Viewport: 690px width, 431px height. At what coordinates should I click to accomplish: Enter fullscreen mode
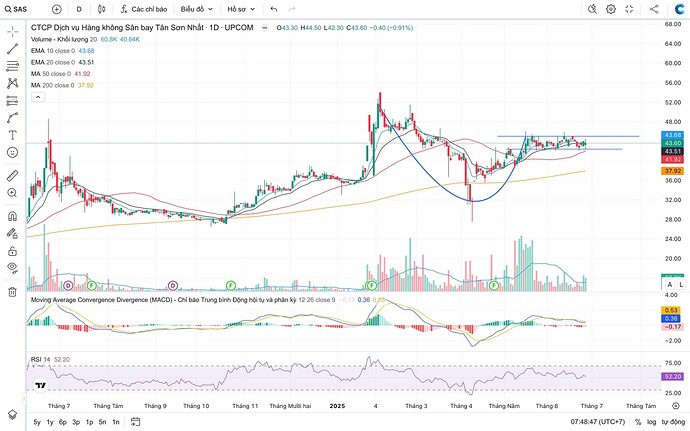(x=629, y=9)
